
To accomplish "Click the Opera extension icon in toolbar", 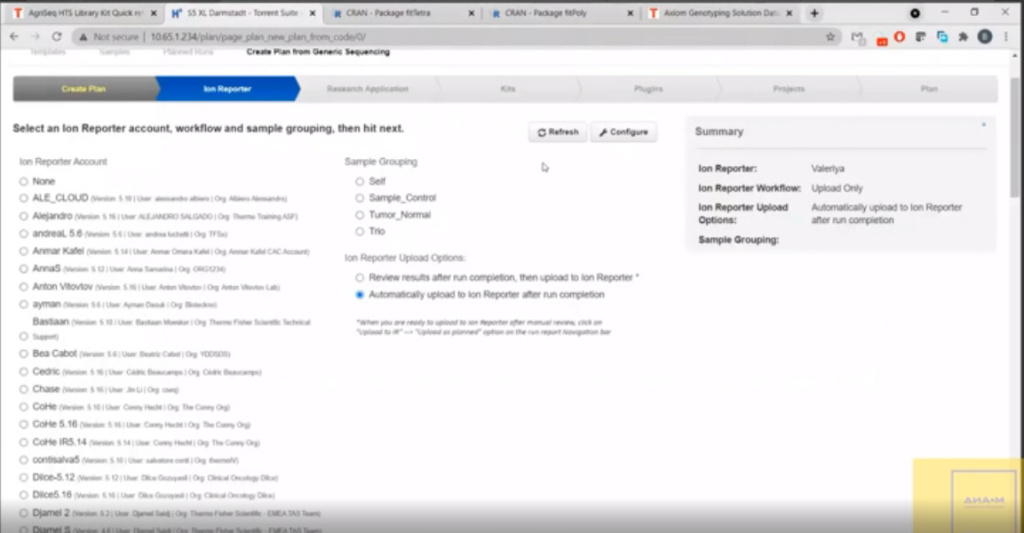I will (899, 36).
